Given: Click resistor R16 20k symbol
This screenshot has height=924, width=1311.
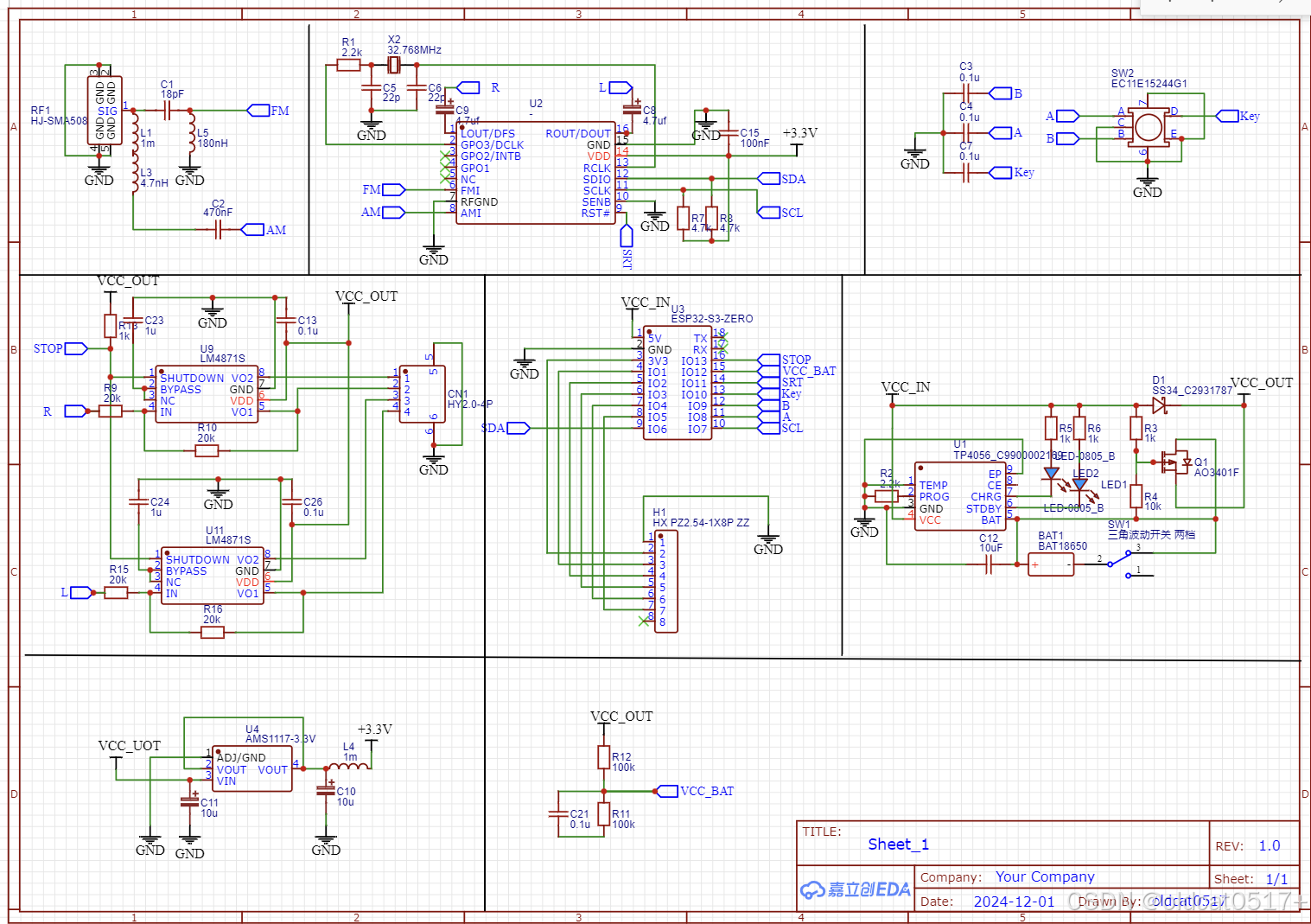Looking at the screenshot, I should pos(213,633).
